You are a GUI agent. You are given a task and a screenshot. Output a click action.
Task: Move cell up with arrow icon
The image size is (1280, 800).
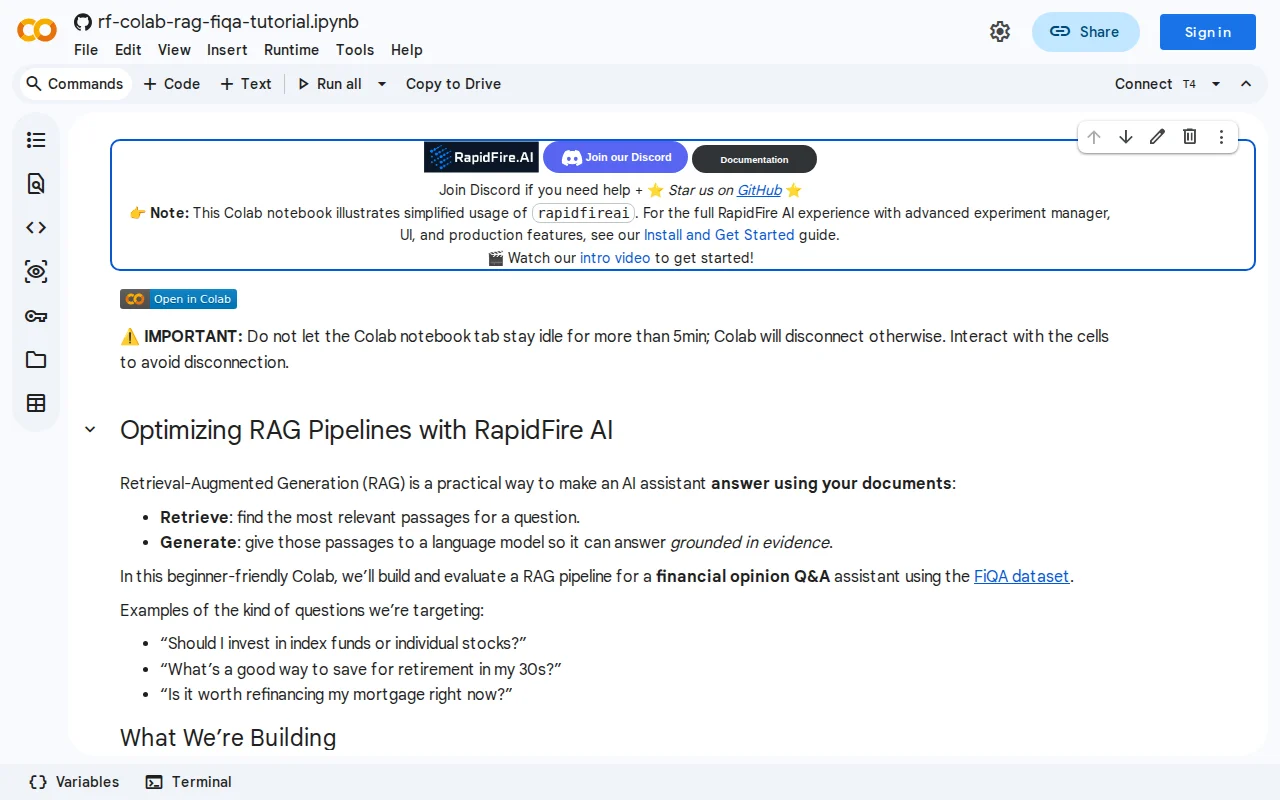1094,137
